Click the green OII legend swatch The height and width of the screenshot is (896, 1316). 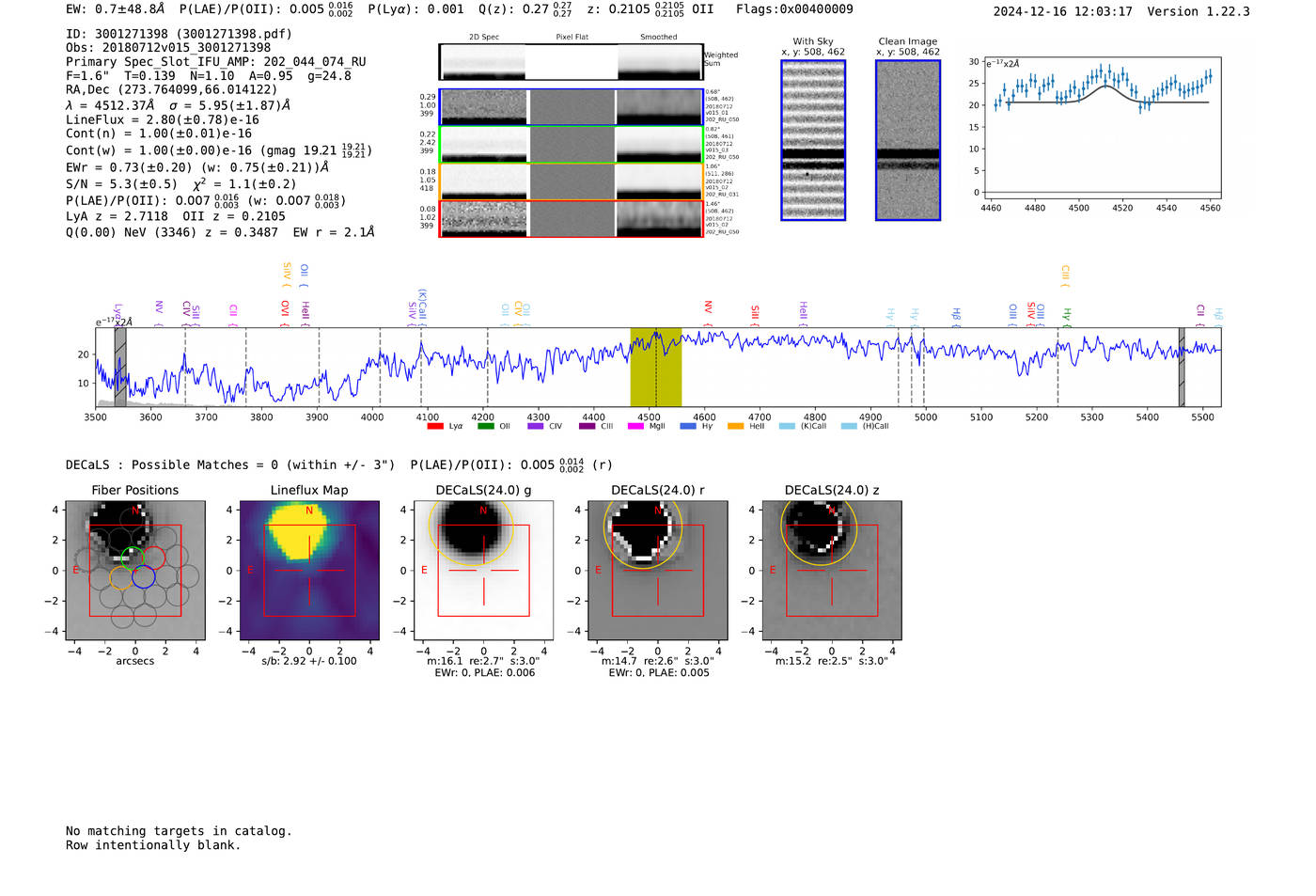(x=485, y=426)
